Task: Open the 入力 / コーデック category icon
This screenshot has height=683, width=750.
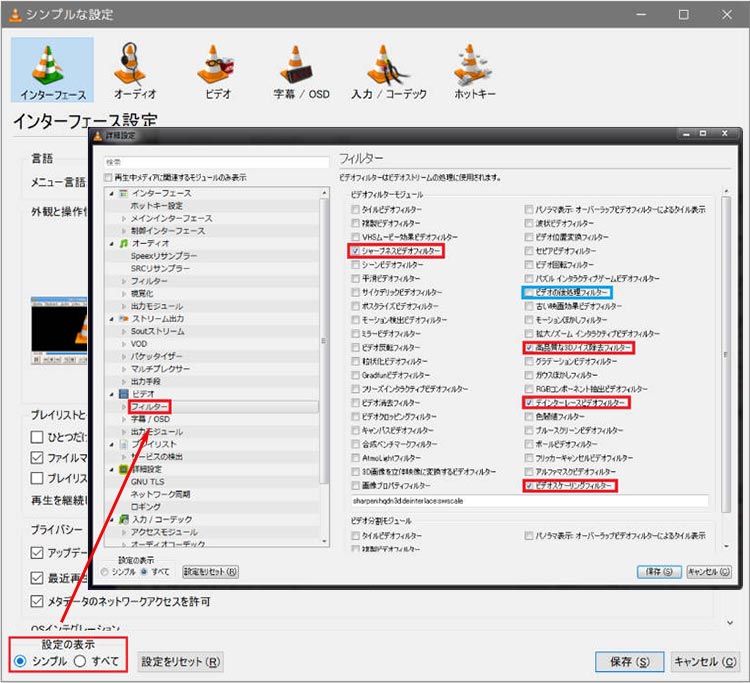Action: (x=388, y=70)
